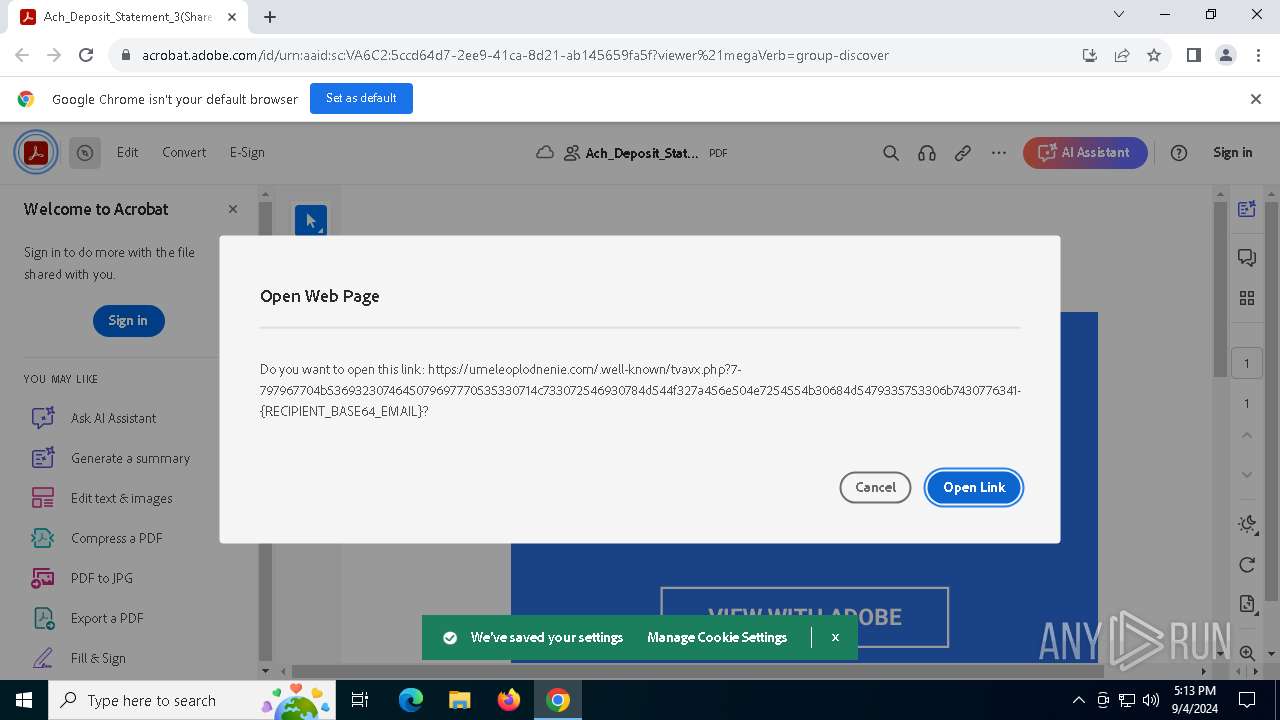Click the Open Link button
1280x720 pixels.
(973, 487)
